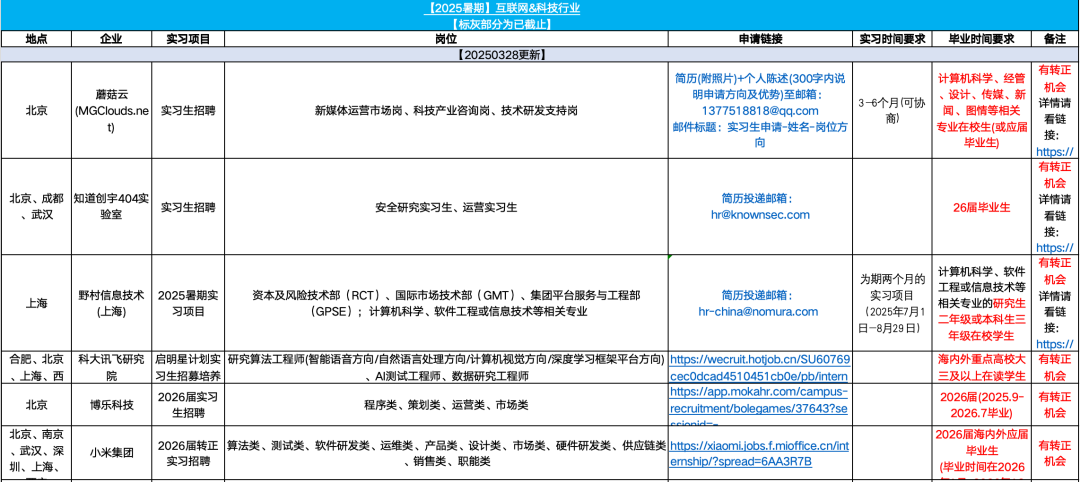Select the 资本及风险技术部（RCT） position cell
This screenshot has width=1080, height=482.
tap(446, 303)
